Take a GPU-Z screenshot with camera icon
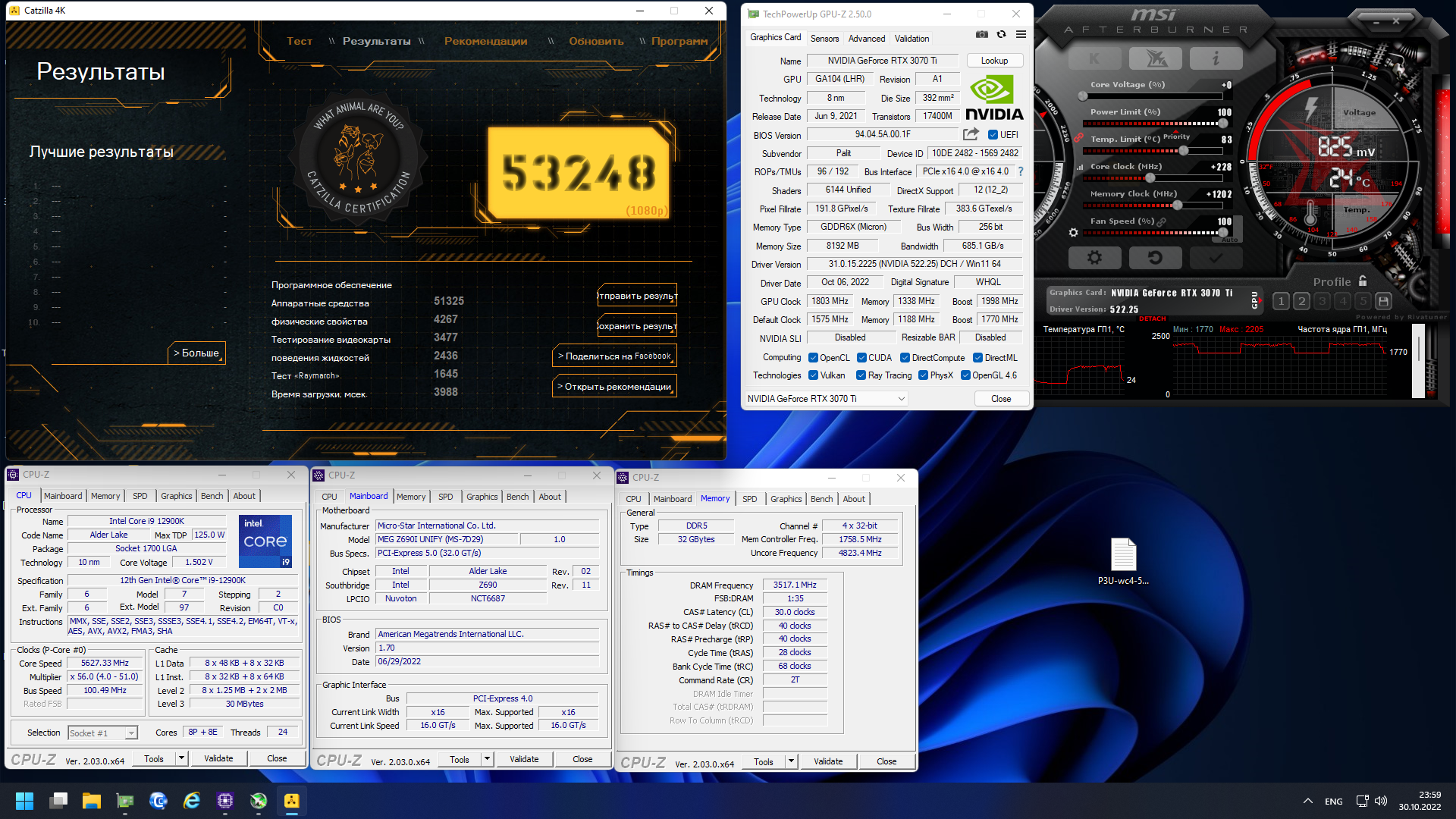 pos(982,35)
